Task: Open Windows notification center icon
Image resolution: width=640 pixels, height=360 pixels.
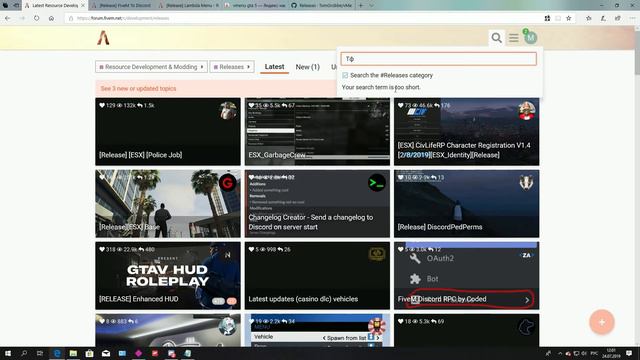Action: (629, 353)
